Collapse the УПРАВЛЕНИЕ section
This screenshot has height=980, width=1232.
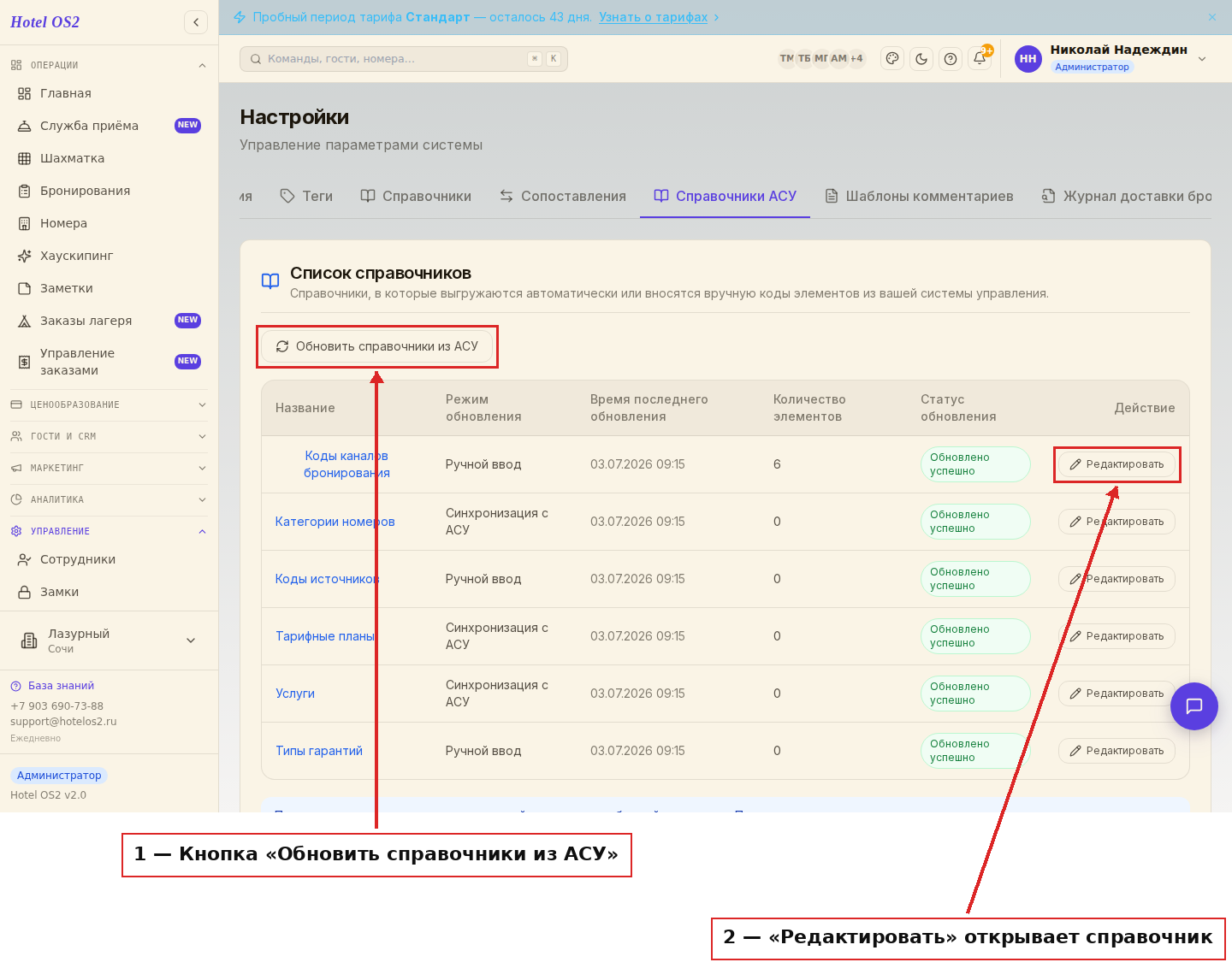(109, 531)
